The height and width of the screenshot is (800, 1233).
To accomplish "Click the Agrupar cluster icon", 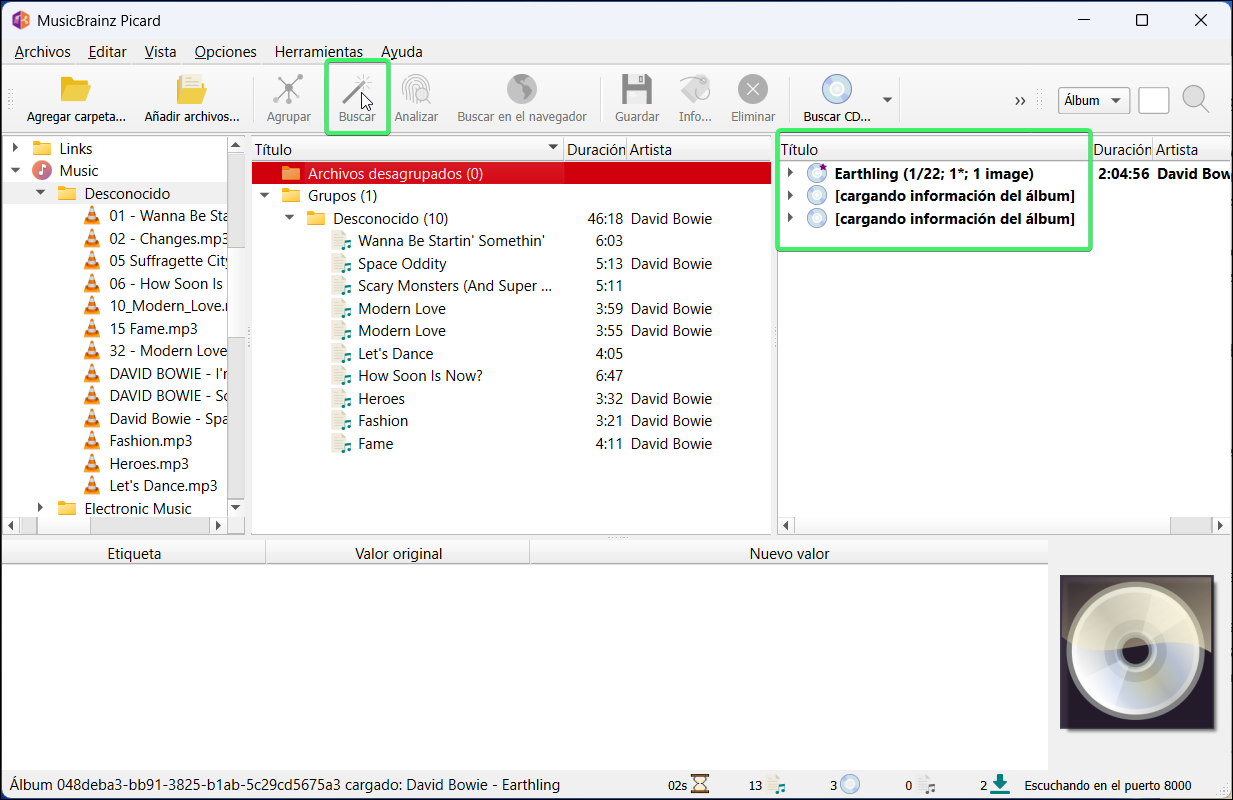I will point(288,89).
